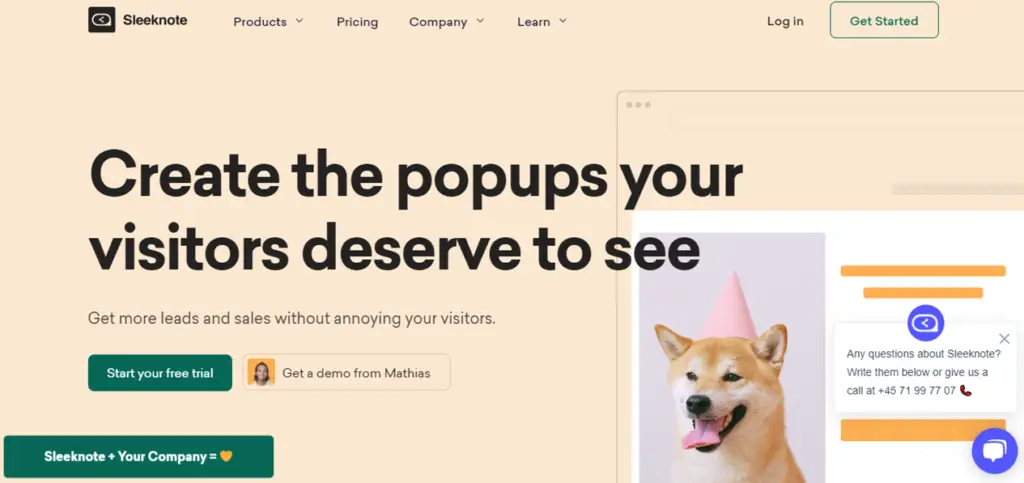Screen dimensions: 1024x483
Task: Click the orange button bar in the mock popup
Action: (923, 430)
